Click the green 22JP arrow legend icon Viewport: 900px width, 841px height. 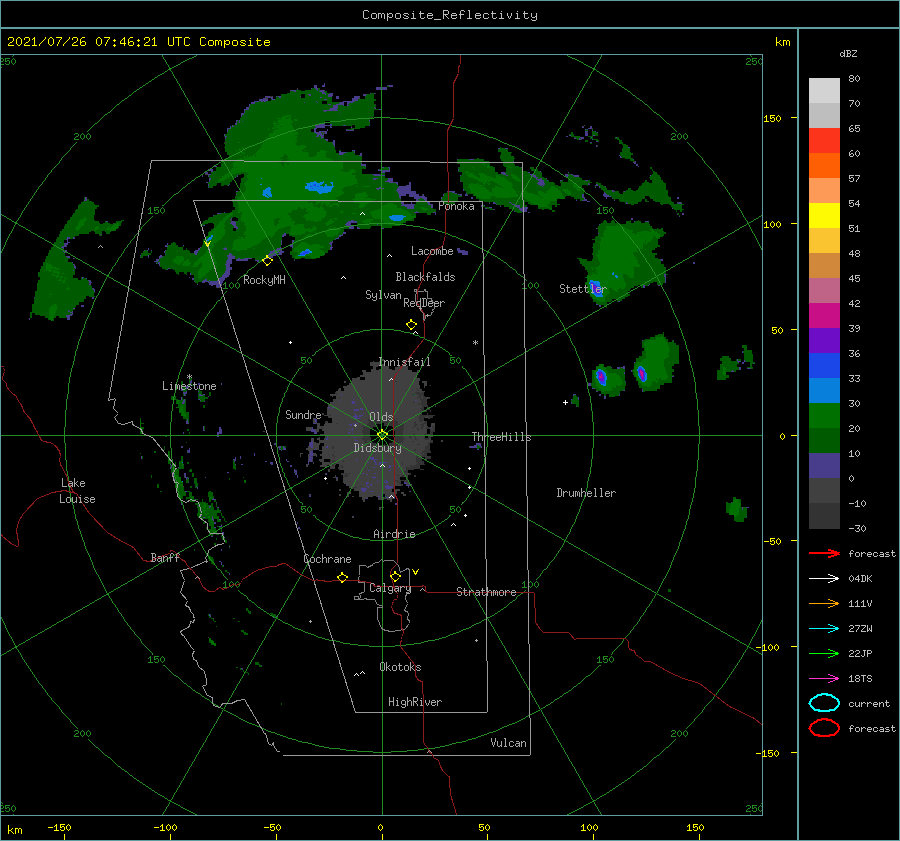(824, 653)
